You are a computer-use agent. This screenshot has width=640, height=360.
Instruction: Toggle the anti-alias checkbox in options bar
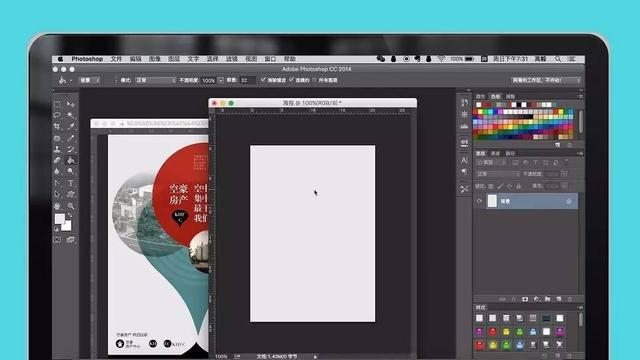[x=263, y=80]
